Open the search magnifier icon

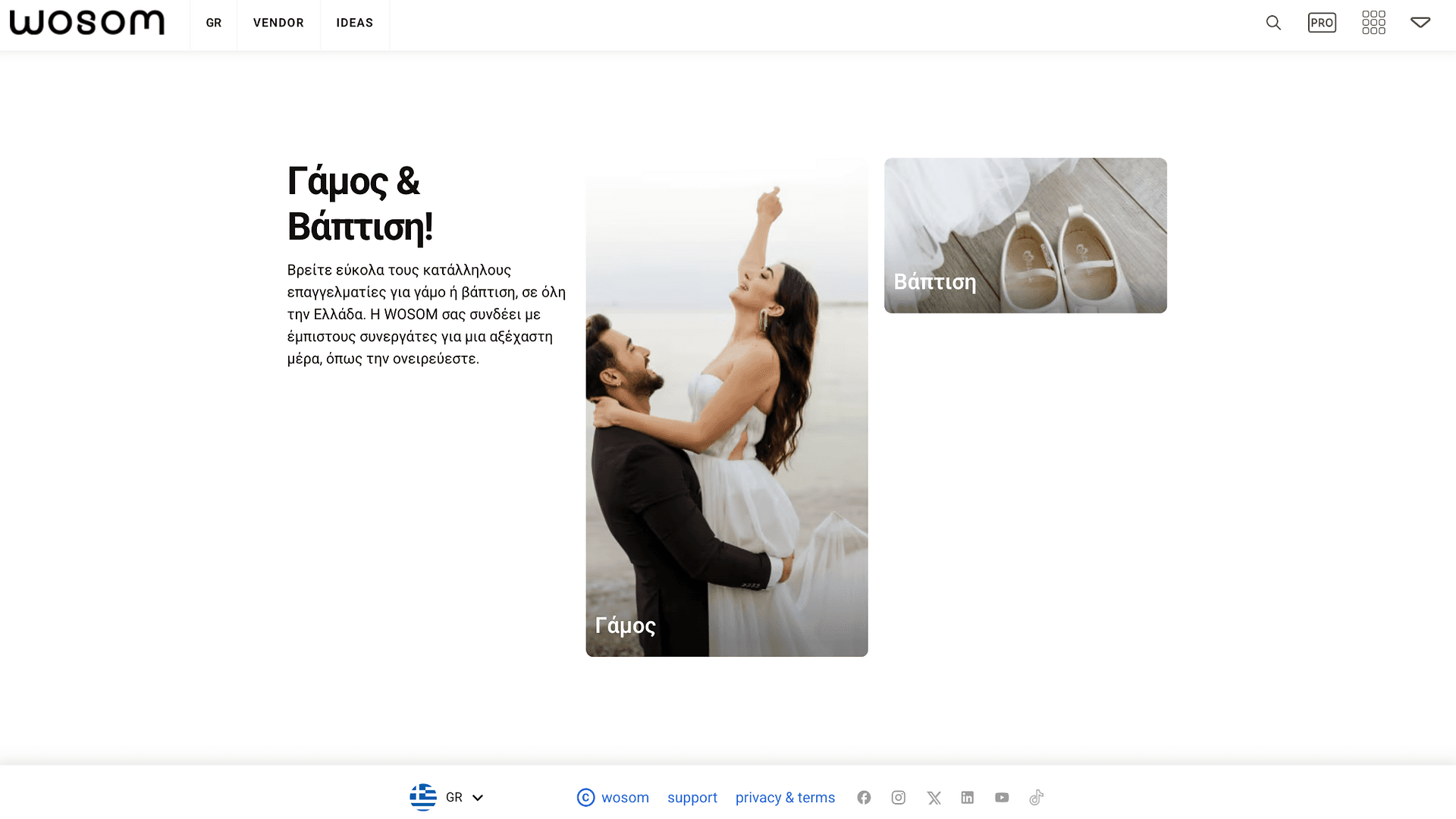[1273, 23]
